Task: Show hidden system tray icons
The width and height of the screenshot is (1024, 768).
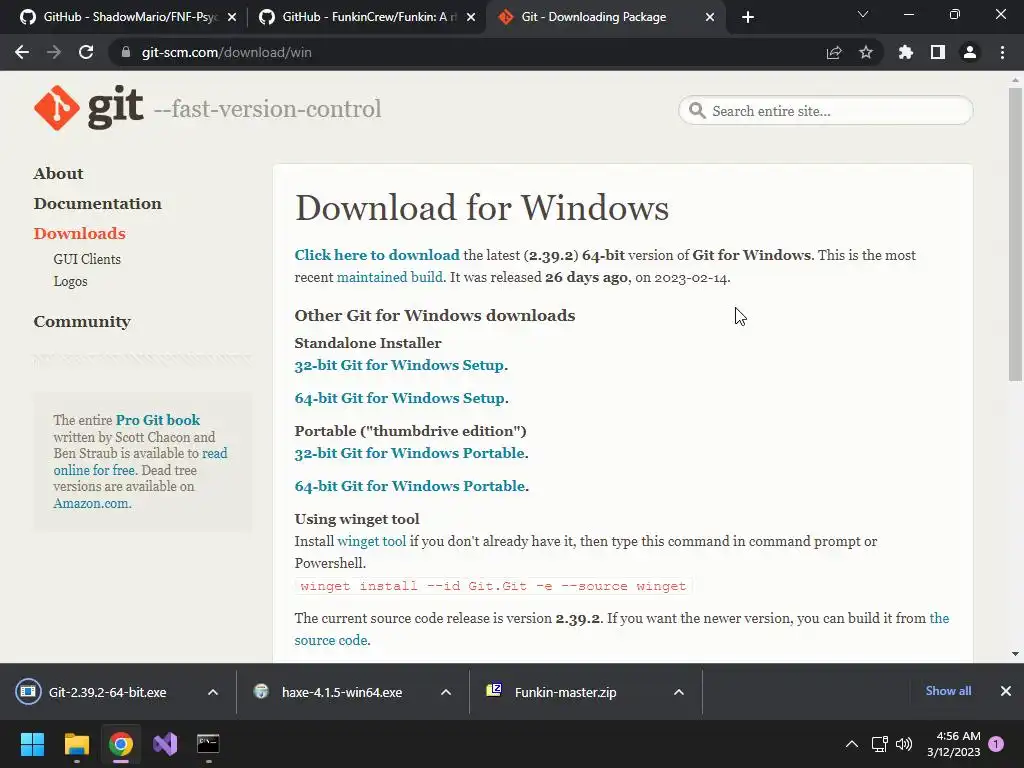Action: pyautogui.click(x=852, y=744)
